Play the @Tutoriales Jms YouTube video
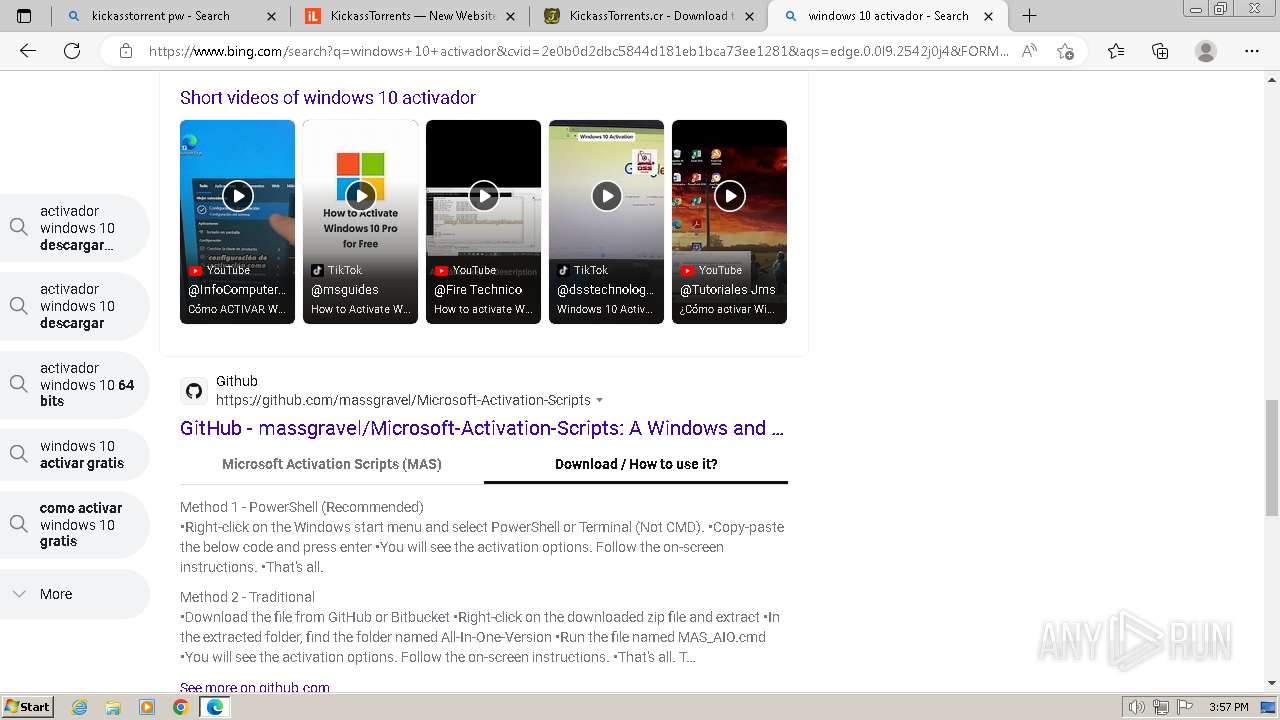 (x=729, y=195)
